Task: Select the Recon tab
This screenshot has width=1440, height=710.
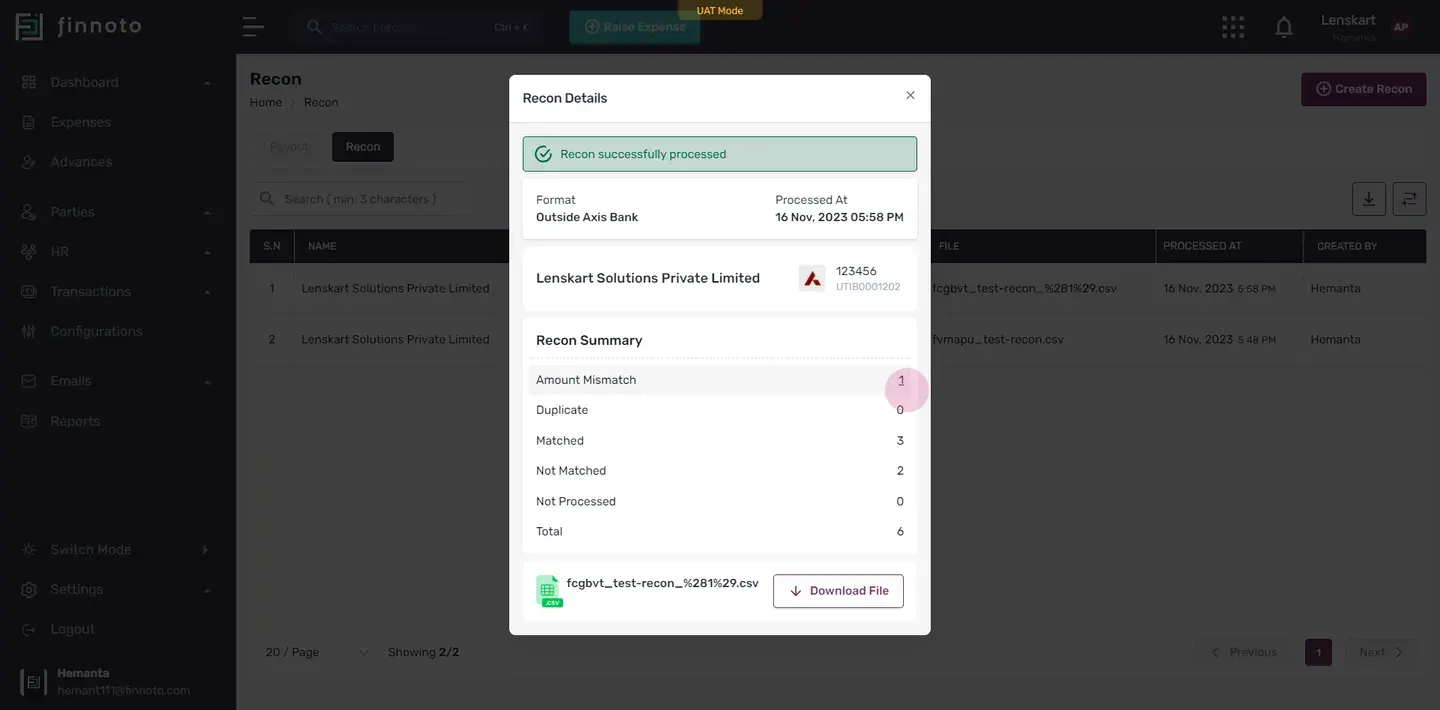Action: point(363,147)
